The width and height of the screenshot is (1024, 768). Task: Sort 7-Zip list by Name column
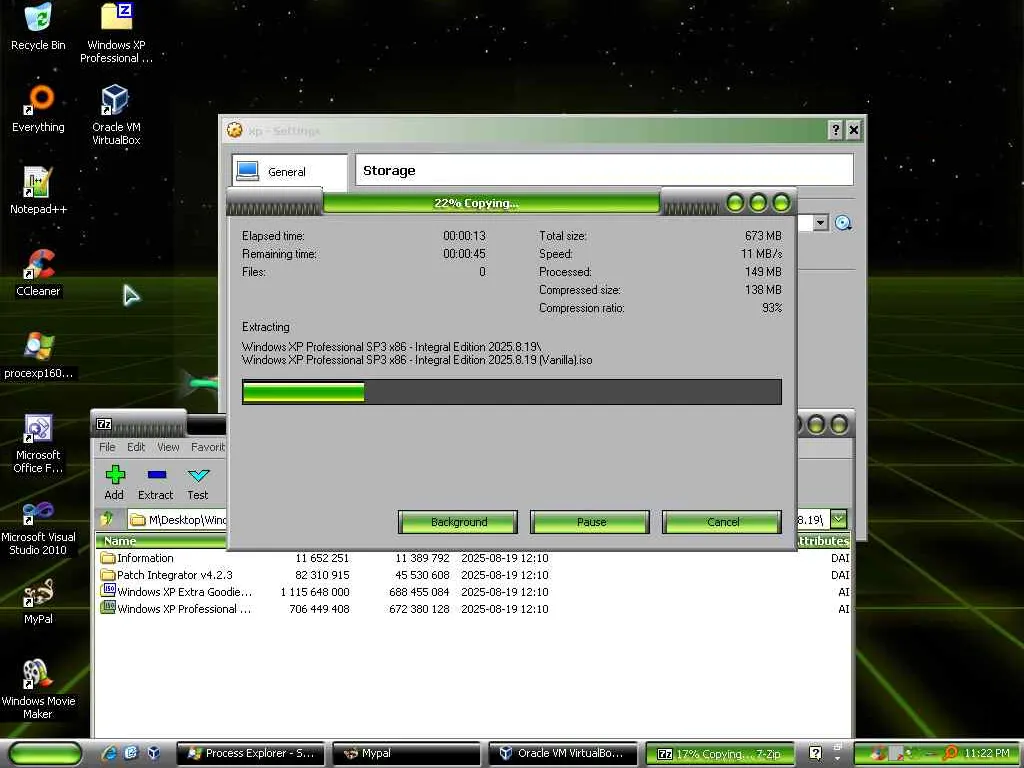(161, 541)
